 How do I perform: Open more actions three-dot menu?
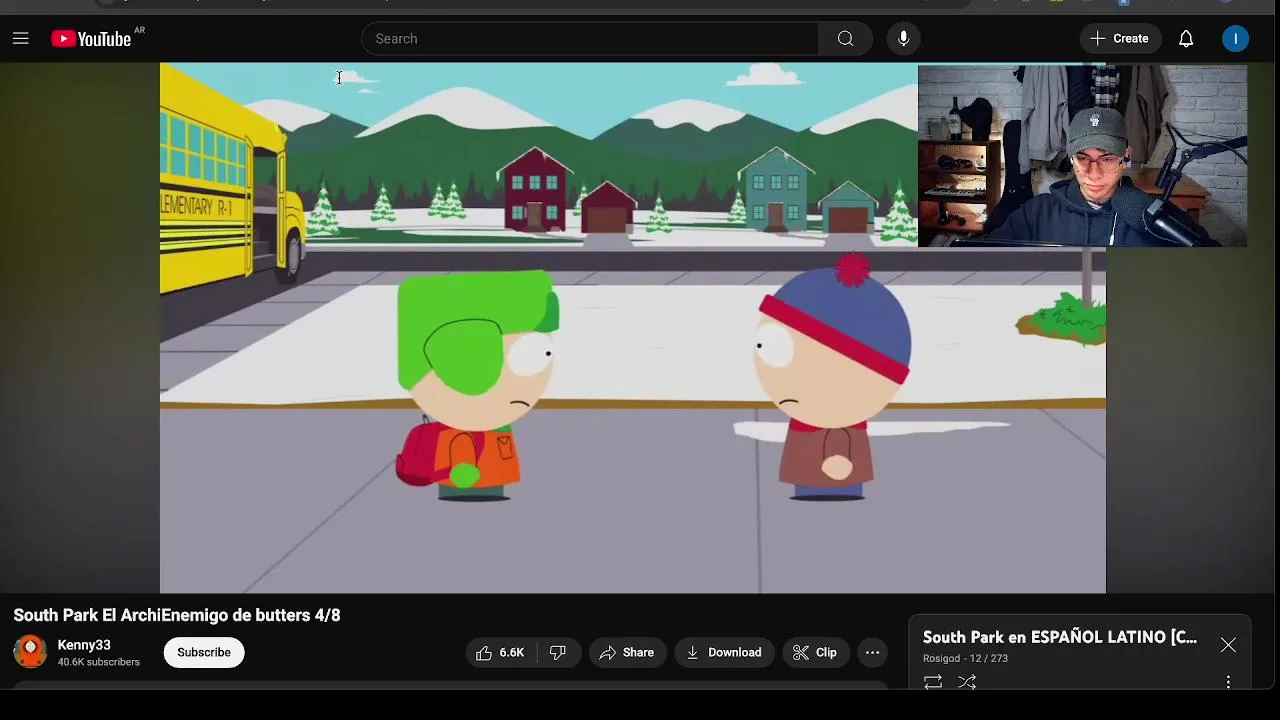pos(872,652)
